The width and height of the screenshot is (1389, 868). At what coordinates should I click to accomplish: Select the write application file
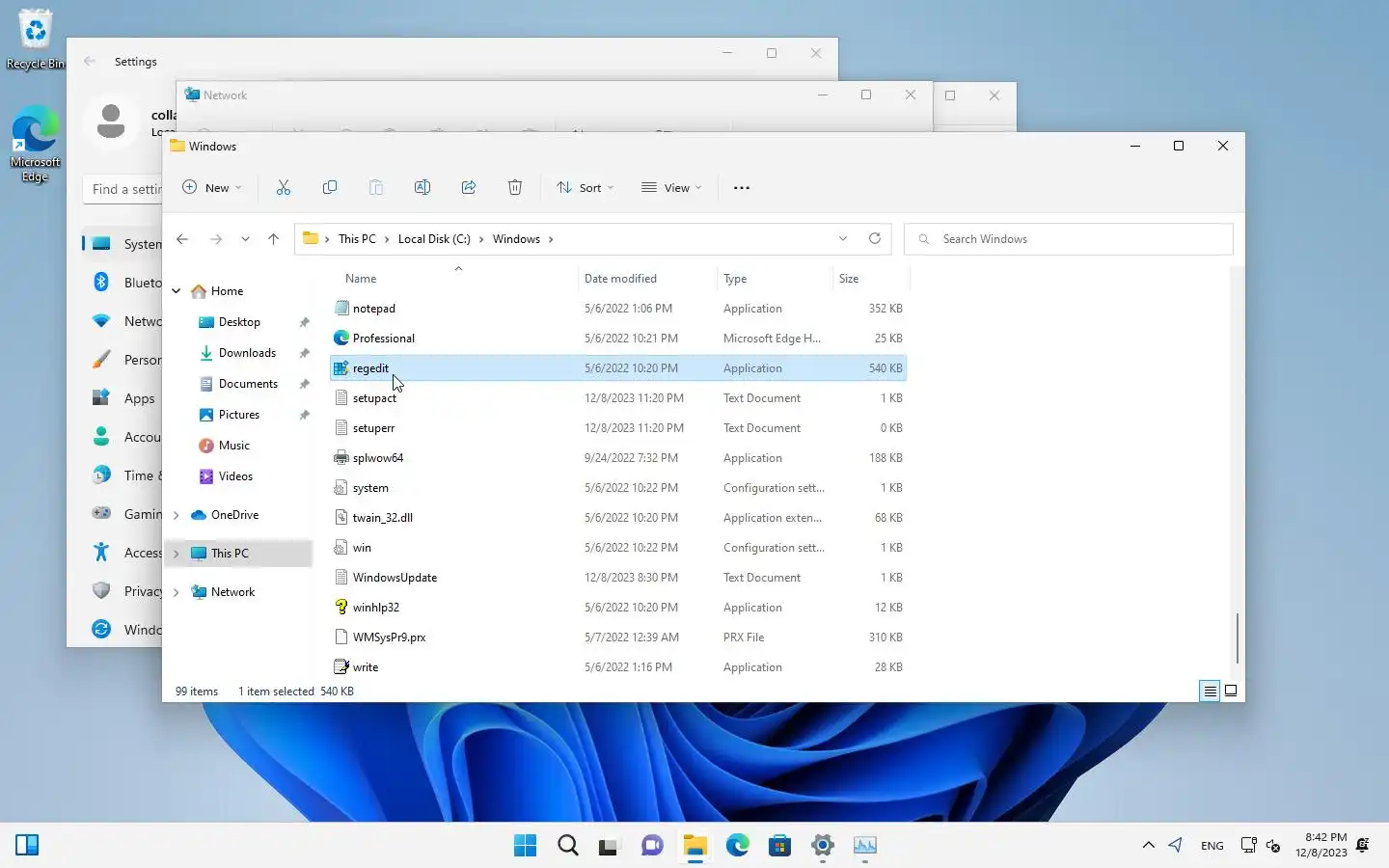618,667
